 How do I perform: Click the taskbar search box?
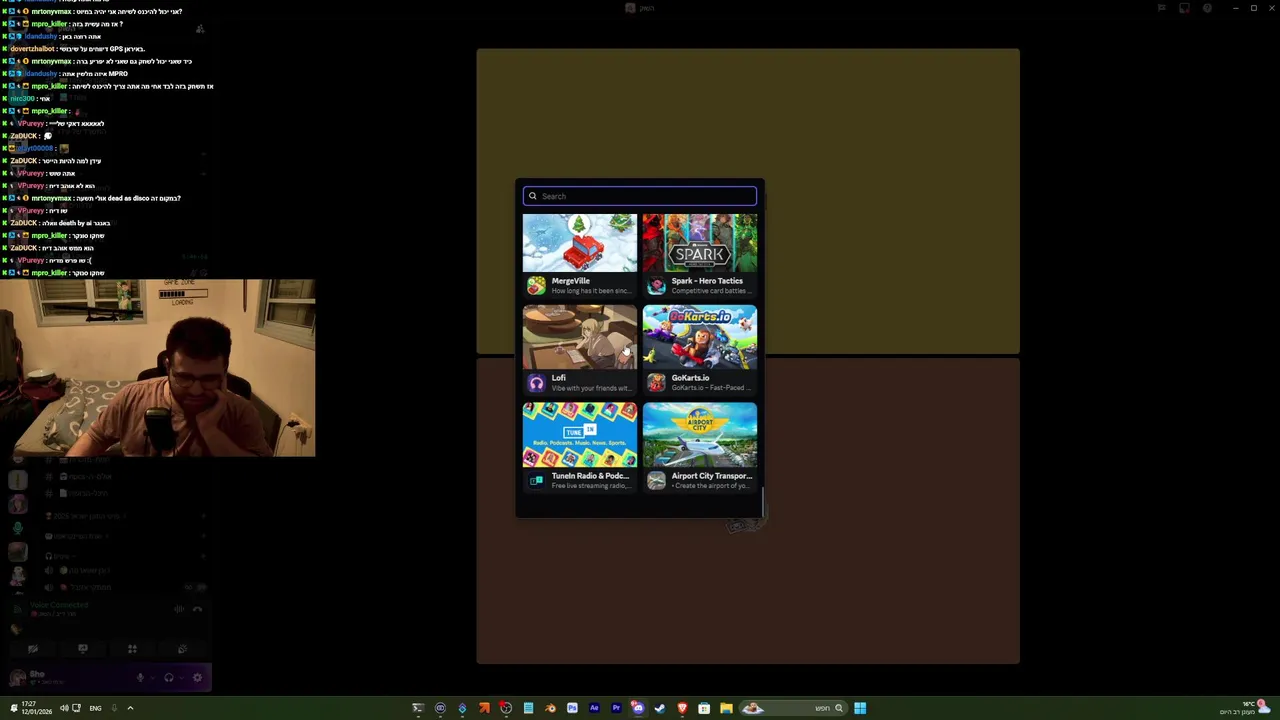click(x=794, y=708)
